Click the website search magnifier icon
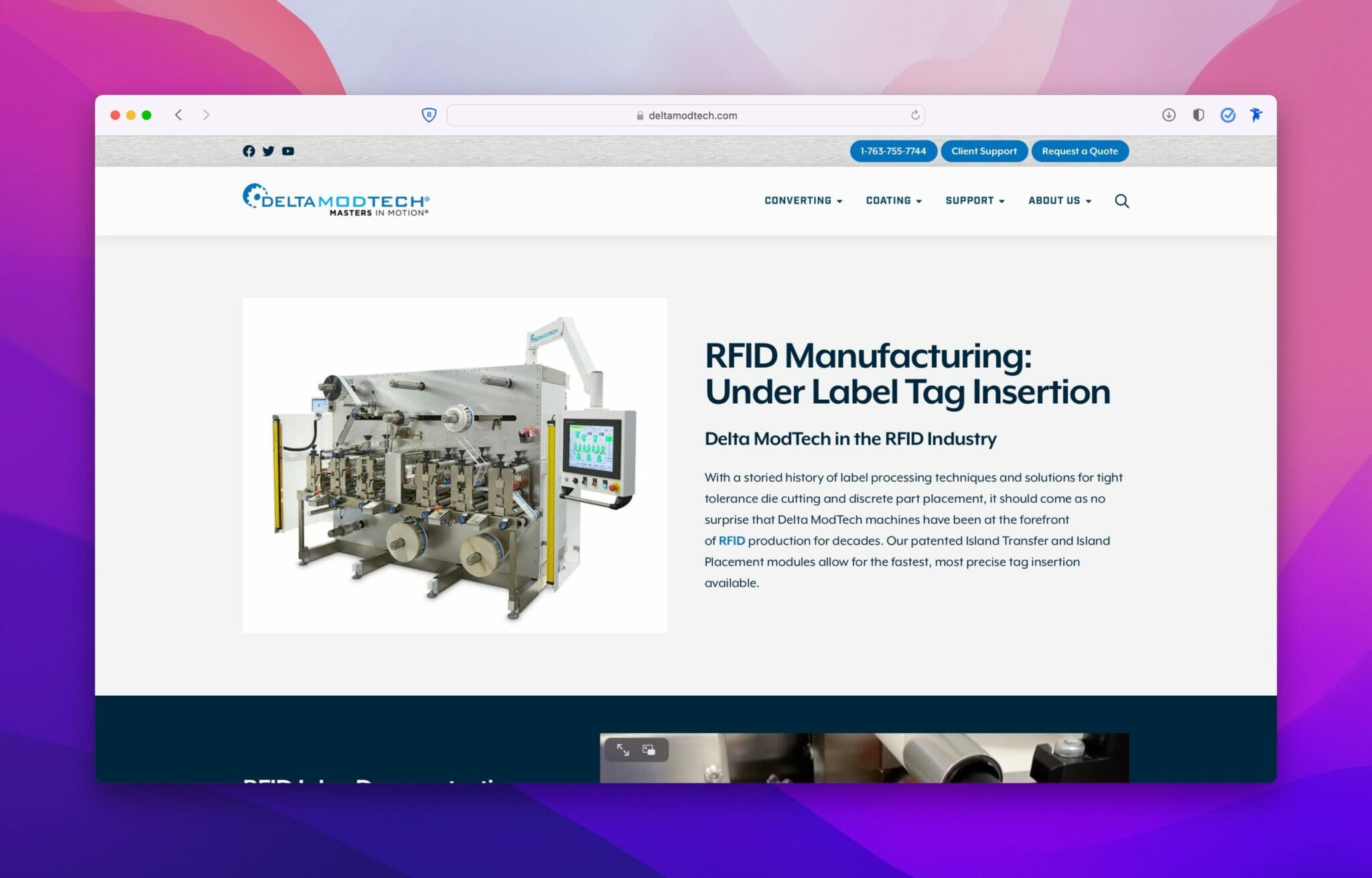 click(x=1121, y=201)
